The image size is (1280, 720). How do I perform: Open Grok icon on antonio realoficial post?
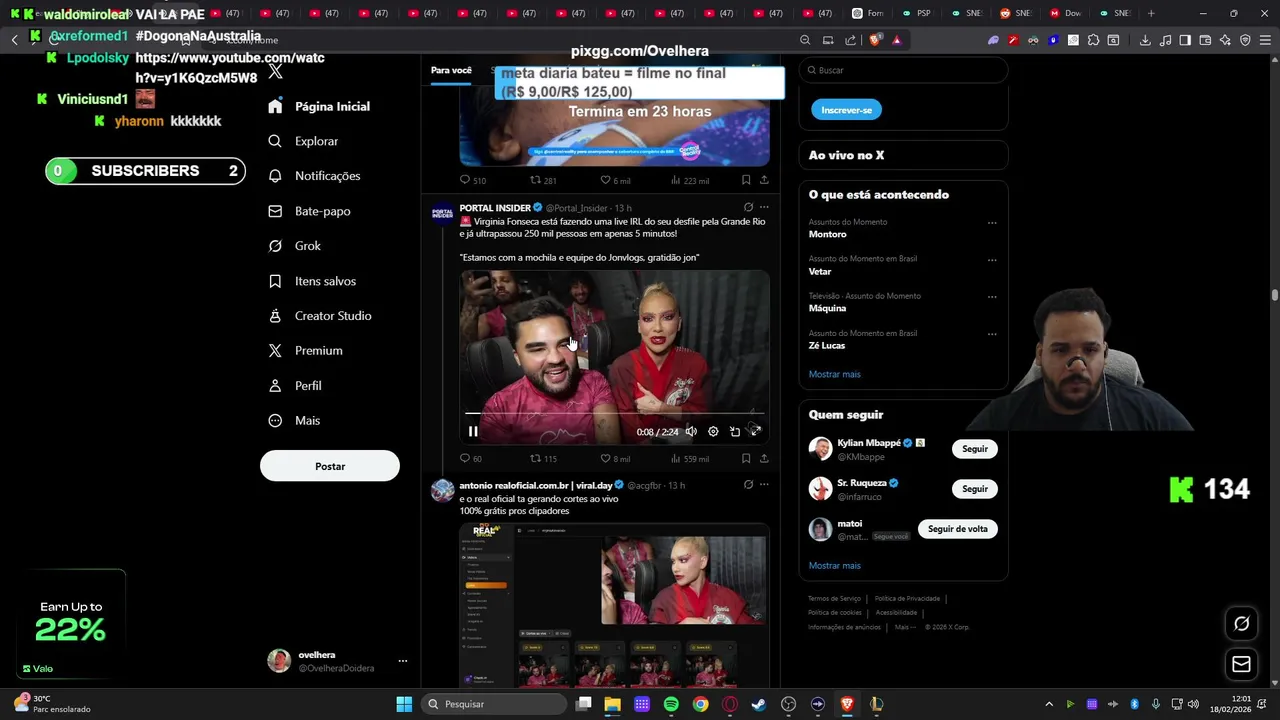pyautogui.click(x=748, y=485)
